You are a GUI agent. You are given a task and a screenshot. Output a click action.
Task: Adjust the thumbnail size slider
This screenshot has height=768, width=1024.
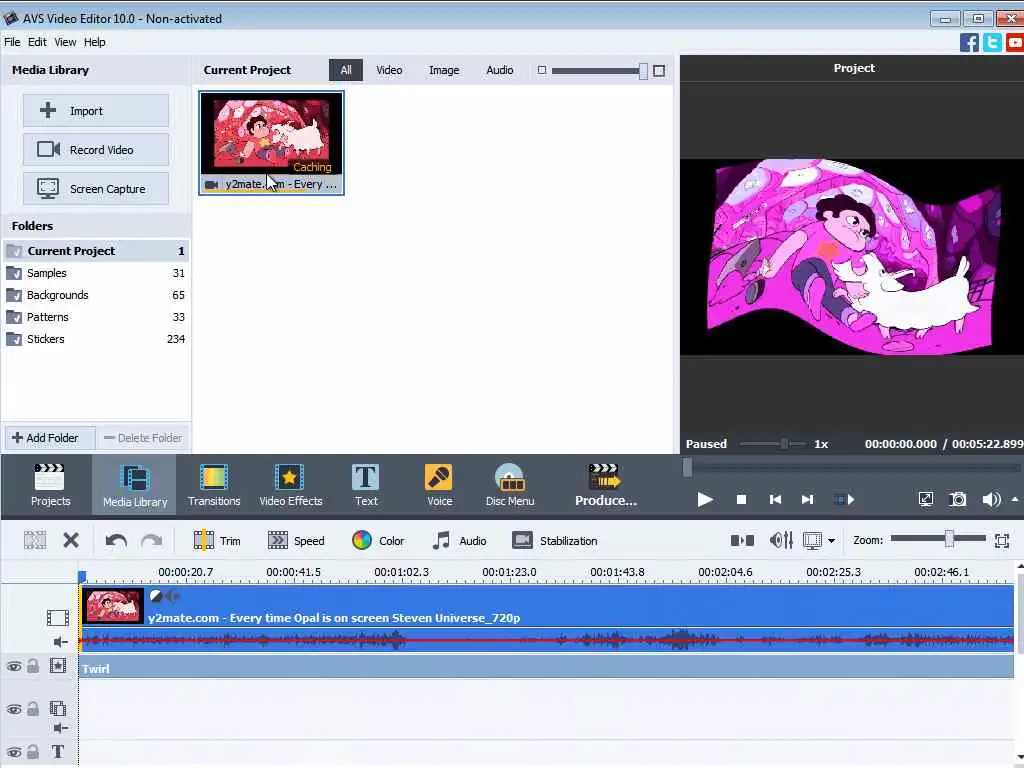pos(643,71)
